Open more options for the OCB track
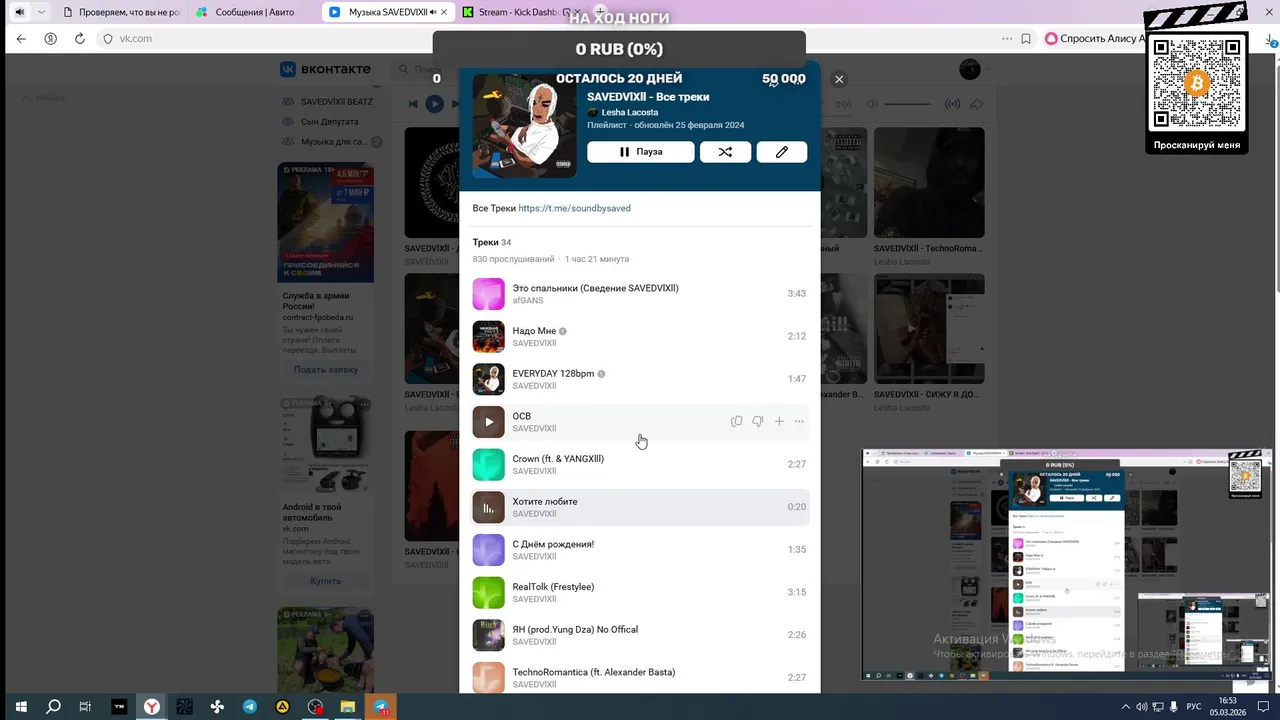 [799, 422]
